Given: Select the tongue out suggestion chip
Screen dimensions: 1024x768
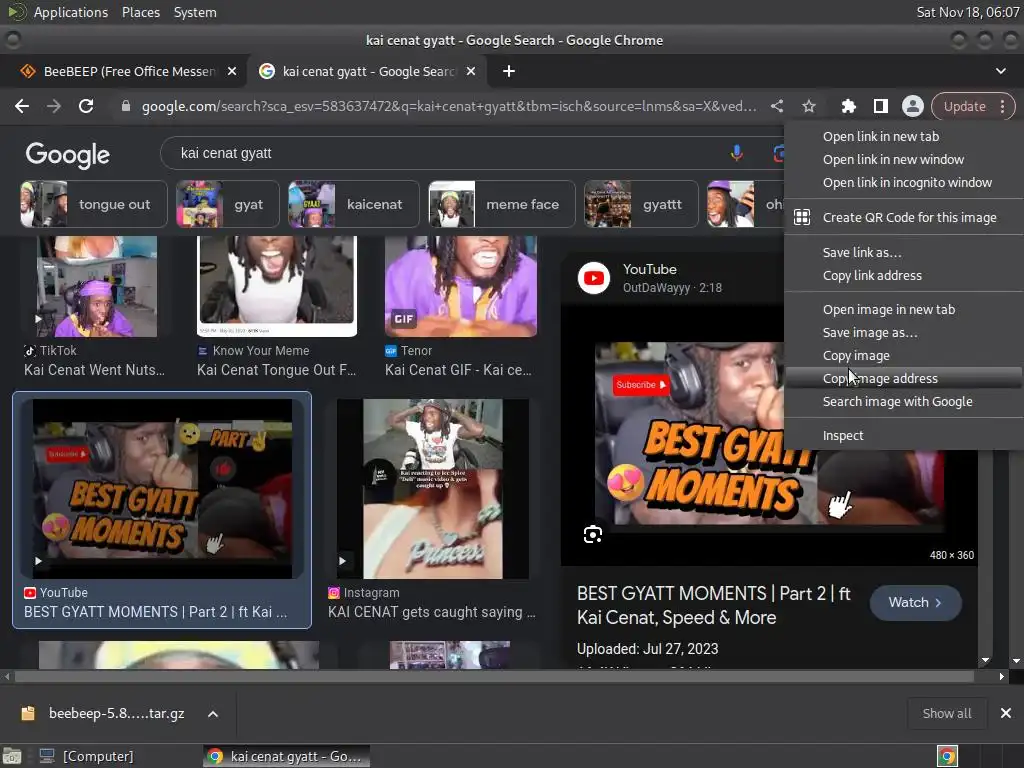Looking at the screenshot, I should coord(93,204).
